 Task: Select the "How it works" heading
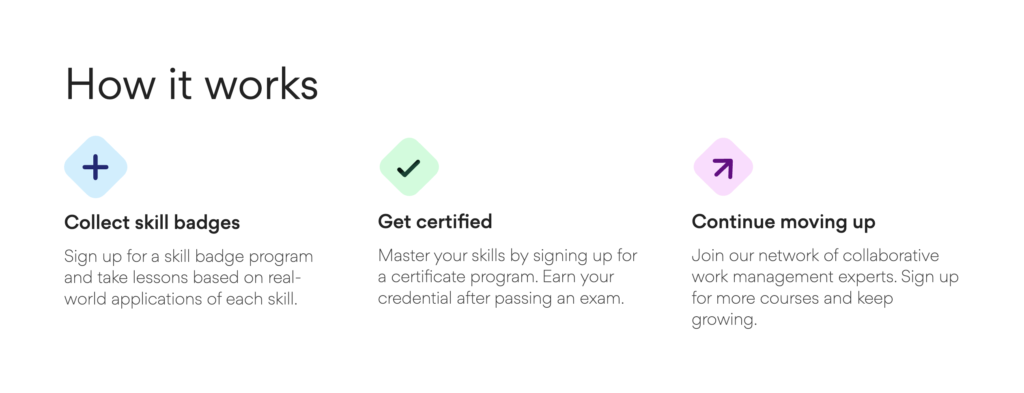click(191, 84)
